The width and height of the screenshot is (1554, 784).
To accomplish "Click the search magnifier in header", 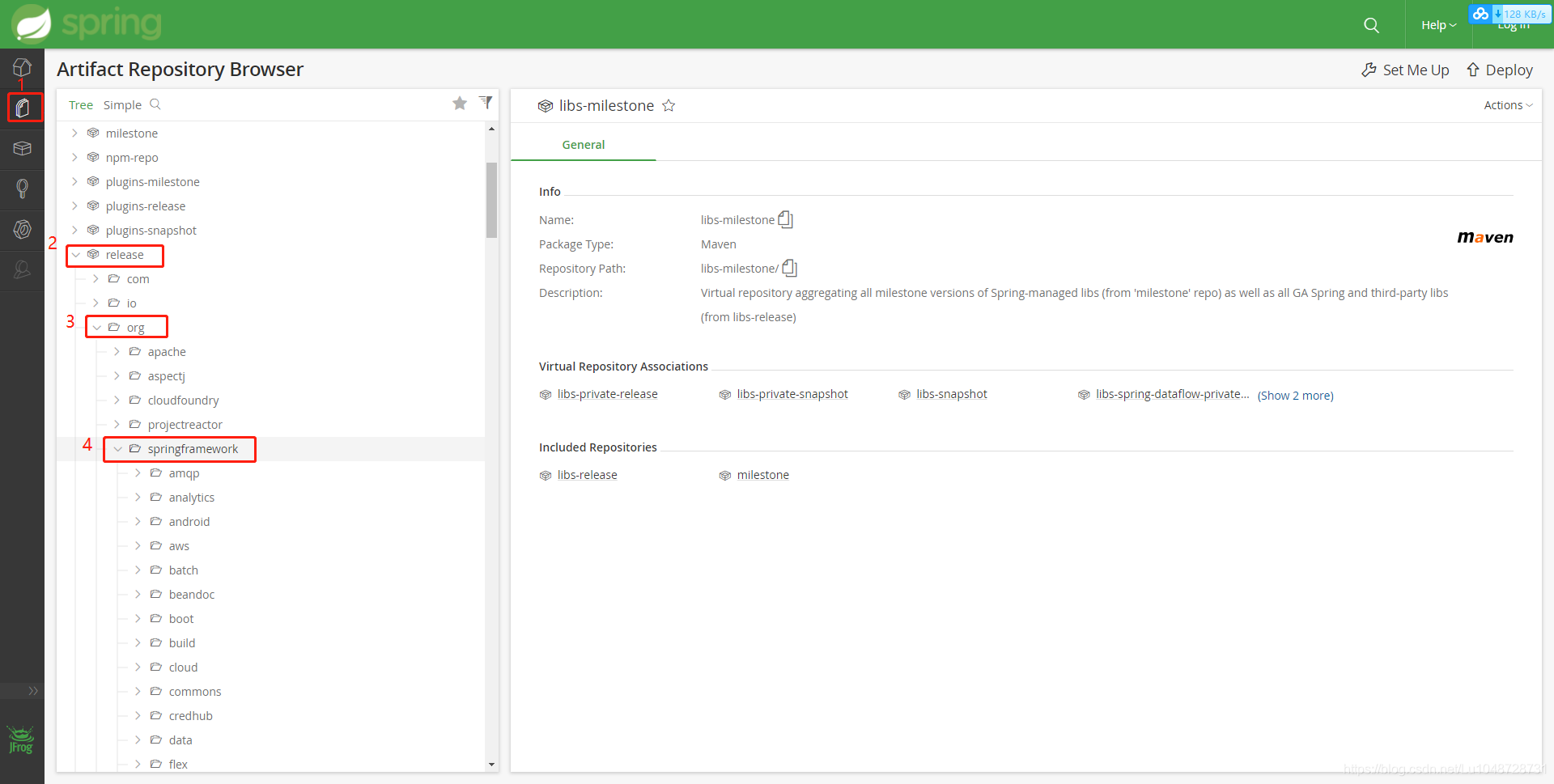I will tap(1371, 25).
